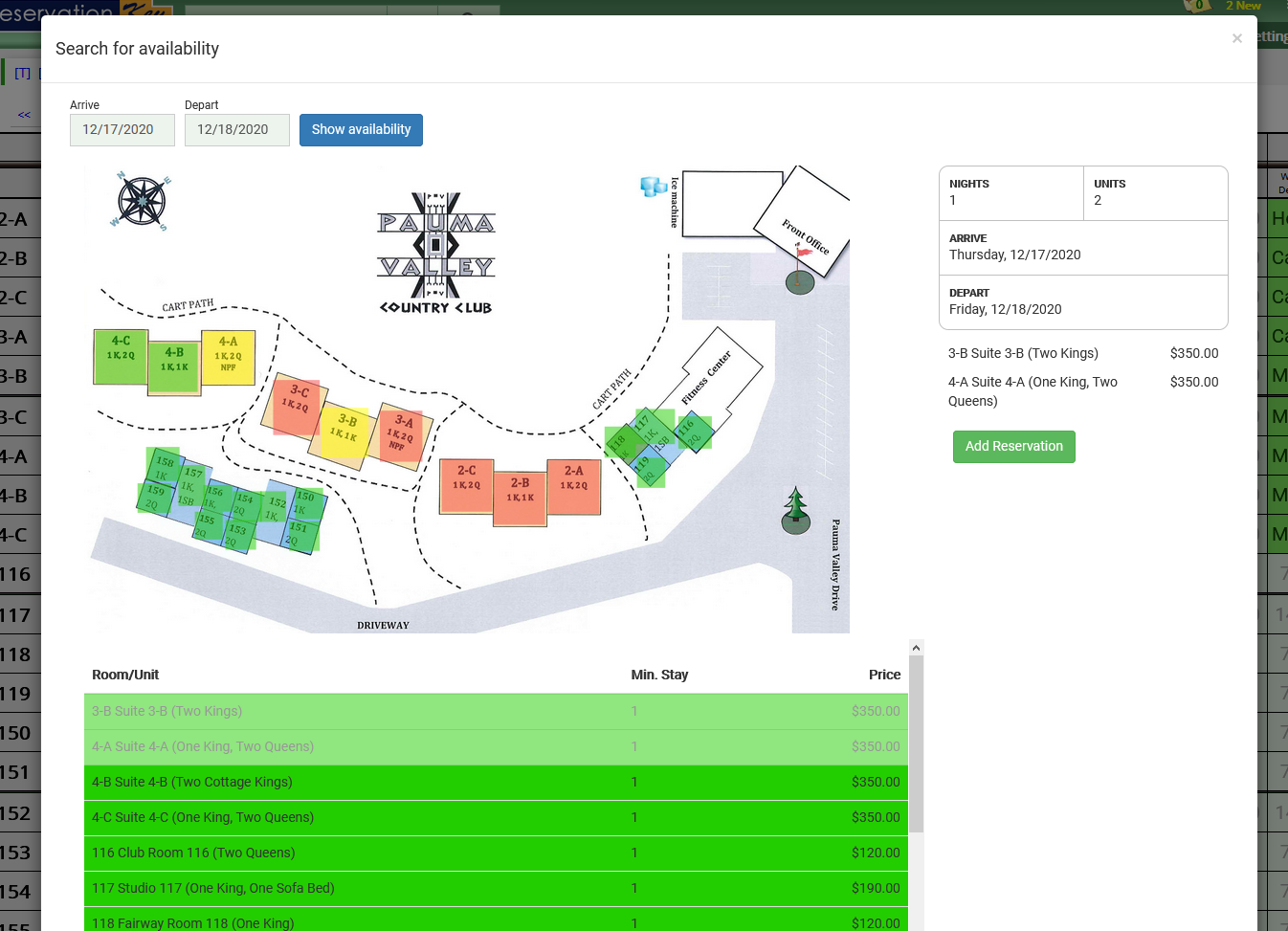Viewport: 1288px width, 931px height.
Task: Select room 159 on the map
Action: (154, 497)
